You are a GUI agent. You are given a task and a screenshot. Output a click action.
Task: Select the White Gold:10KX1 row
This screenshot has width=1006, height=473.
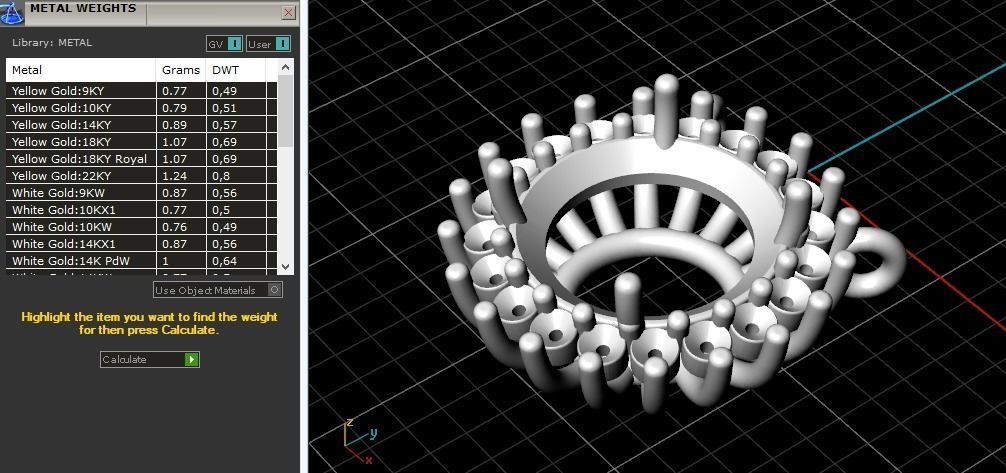pos(142,209)
